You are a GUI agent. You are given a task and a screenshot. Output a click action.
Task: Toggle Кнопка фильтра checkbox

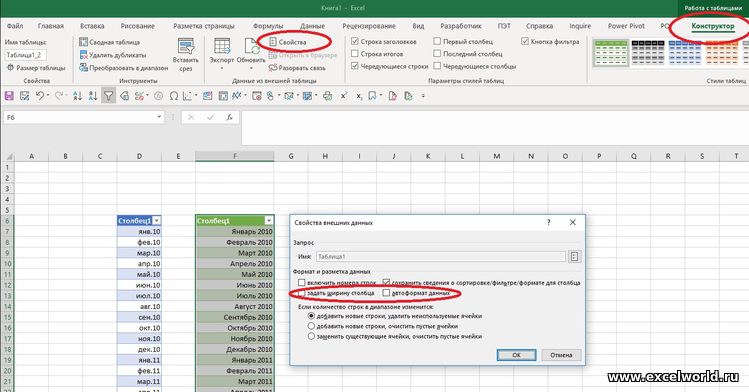(525, 41)
